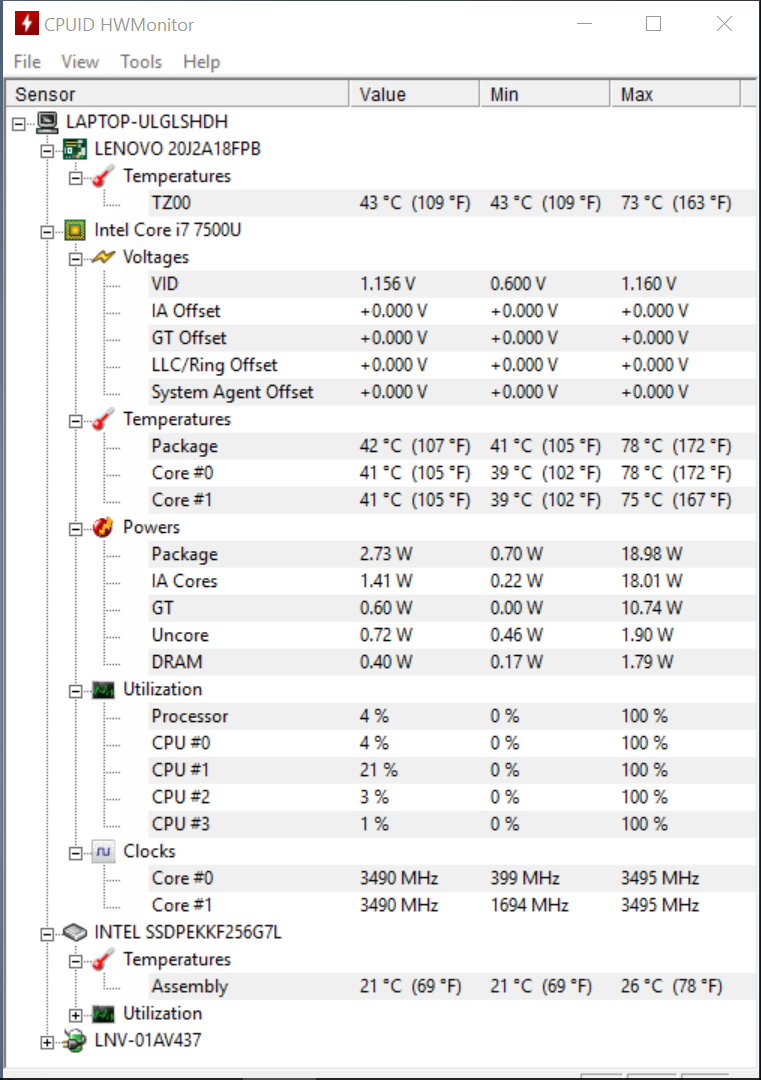Expand the SSD Utilization node

tap(76, 1015)
